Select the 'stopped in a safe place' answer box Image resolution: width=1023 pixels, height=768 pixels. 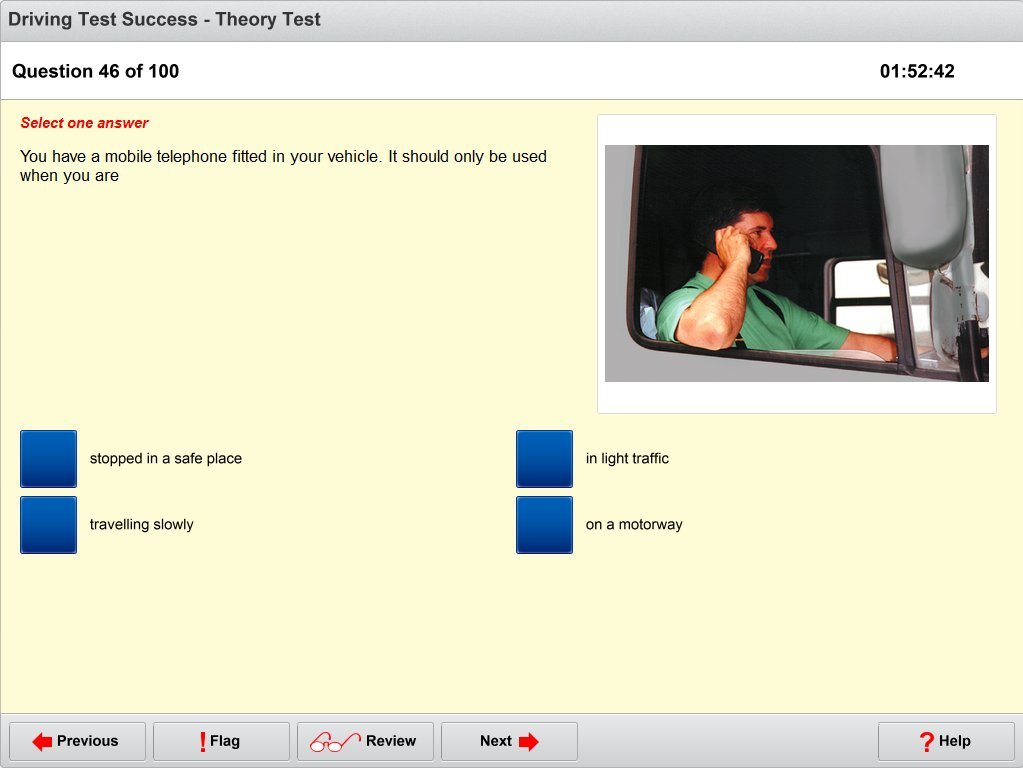(48, 459)
